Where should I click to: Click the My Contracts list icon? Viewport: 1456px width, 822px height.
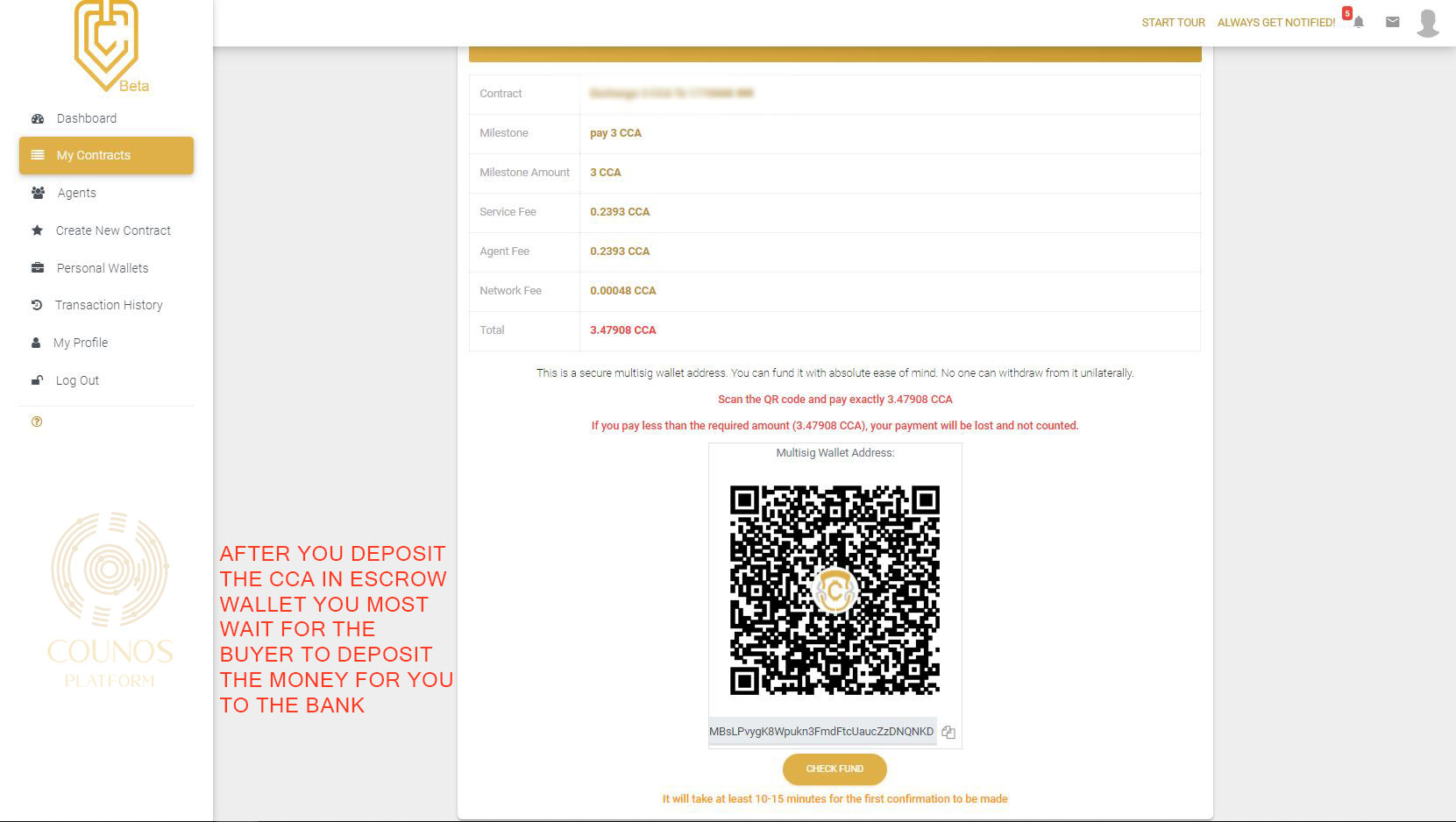coord(38,155)
